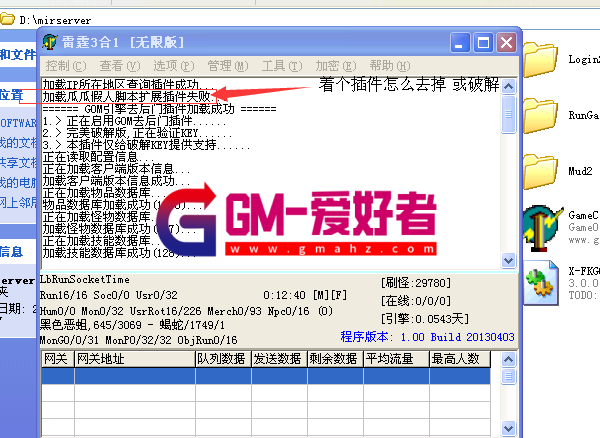
Task: Click the 0:12:40 uptime text
Action: (x=284, y=295)
